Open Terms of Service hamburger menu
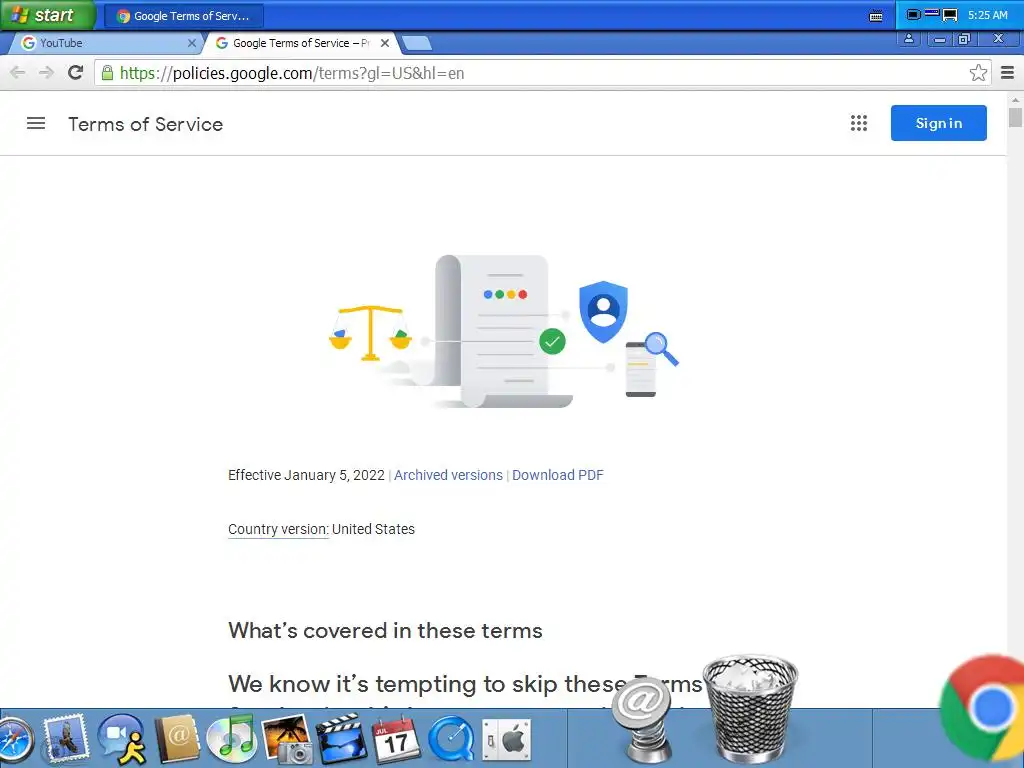 36,123
